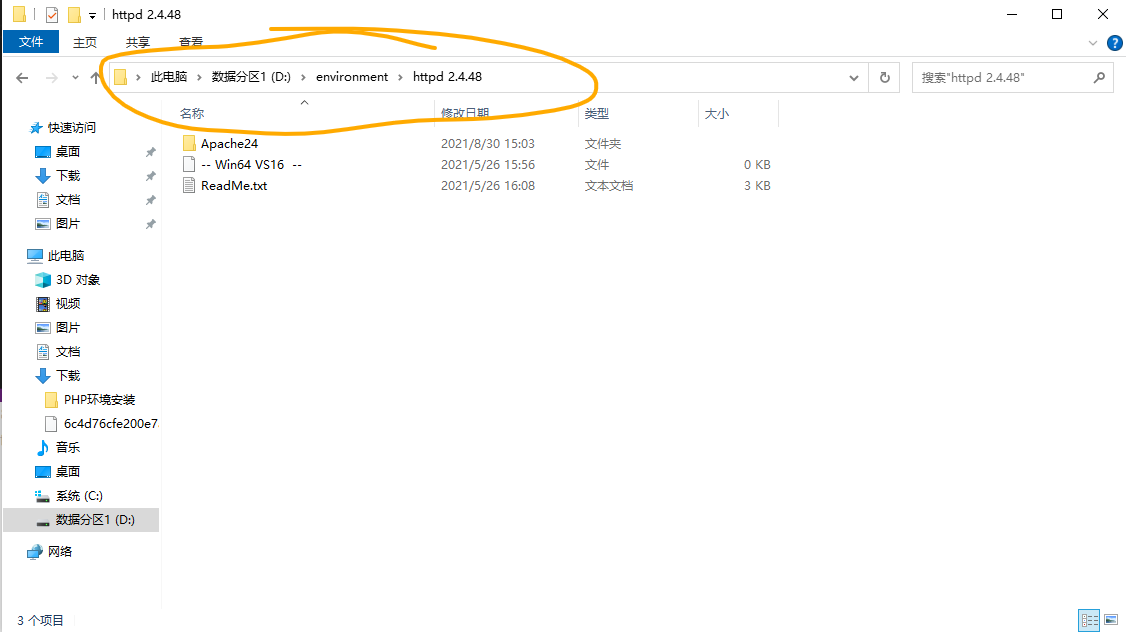Open 桌面 folder under 此电脑
The width and height of the screenshot is (1126, 632).
click(58, 472)
